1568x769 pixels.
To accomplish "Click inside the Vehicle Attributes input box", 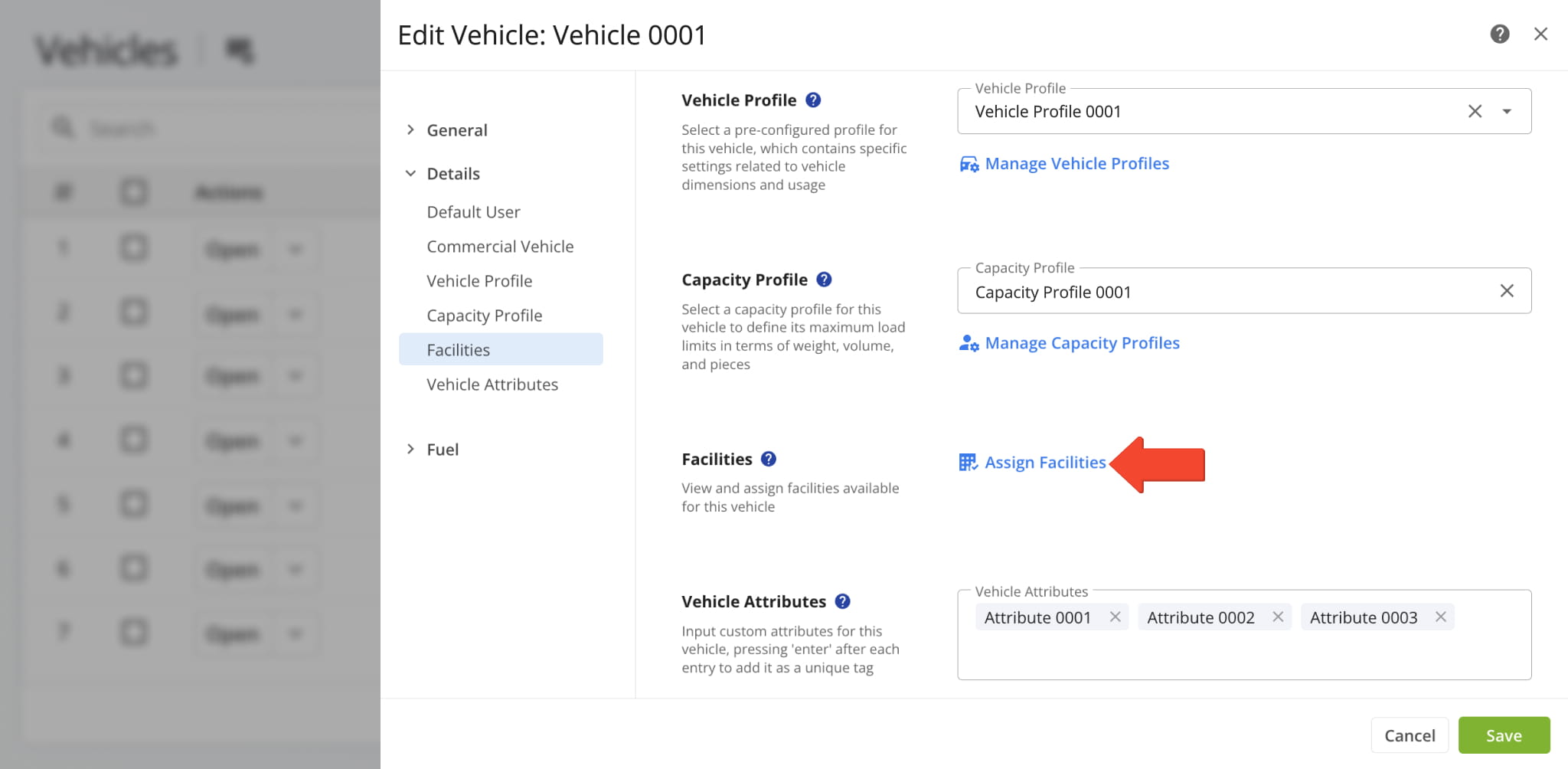I will pyautogui.click(x=1243, y=653).
